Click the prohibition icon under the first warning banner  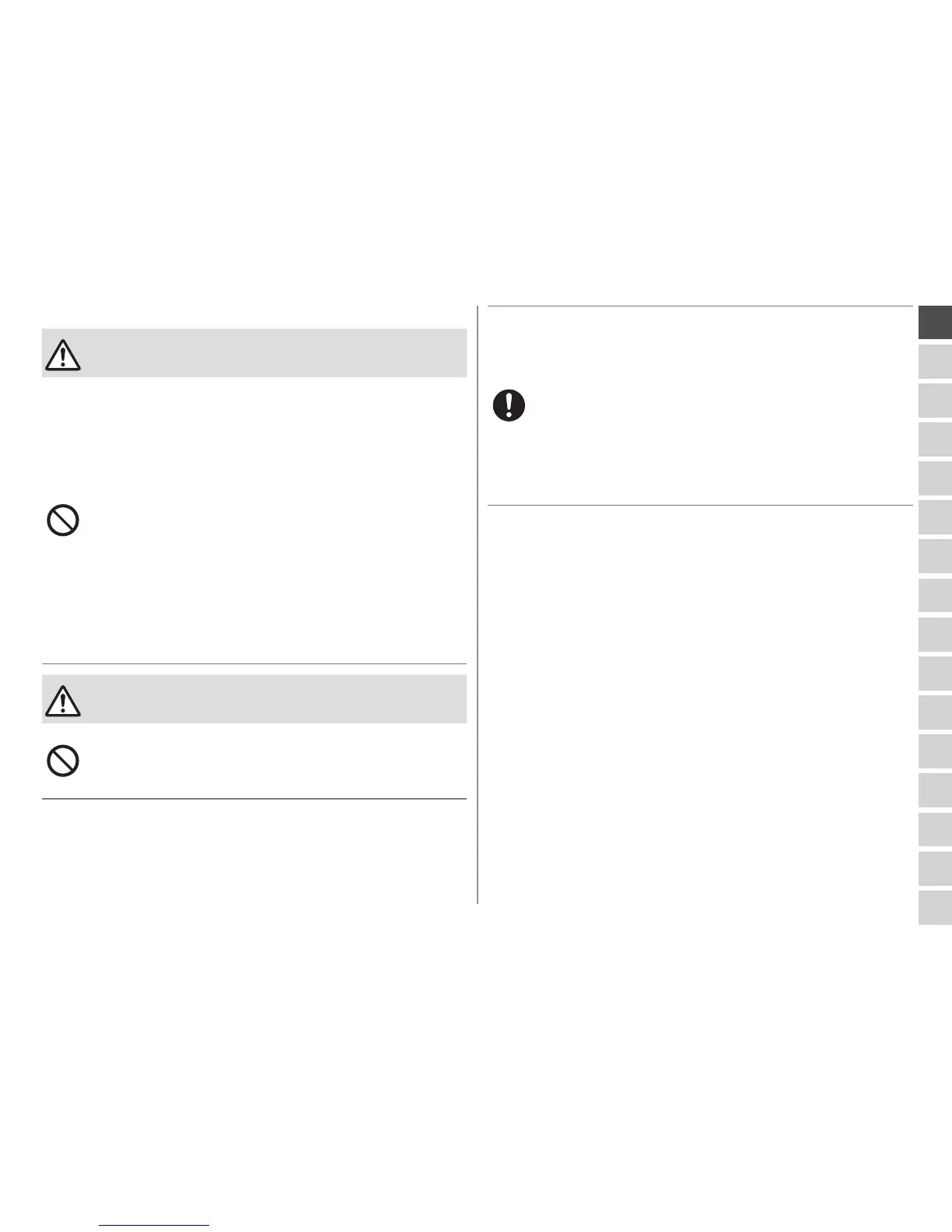63,520
